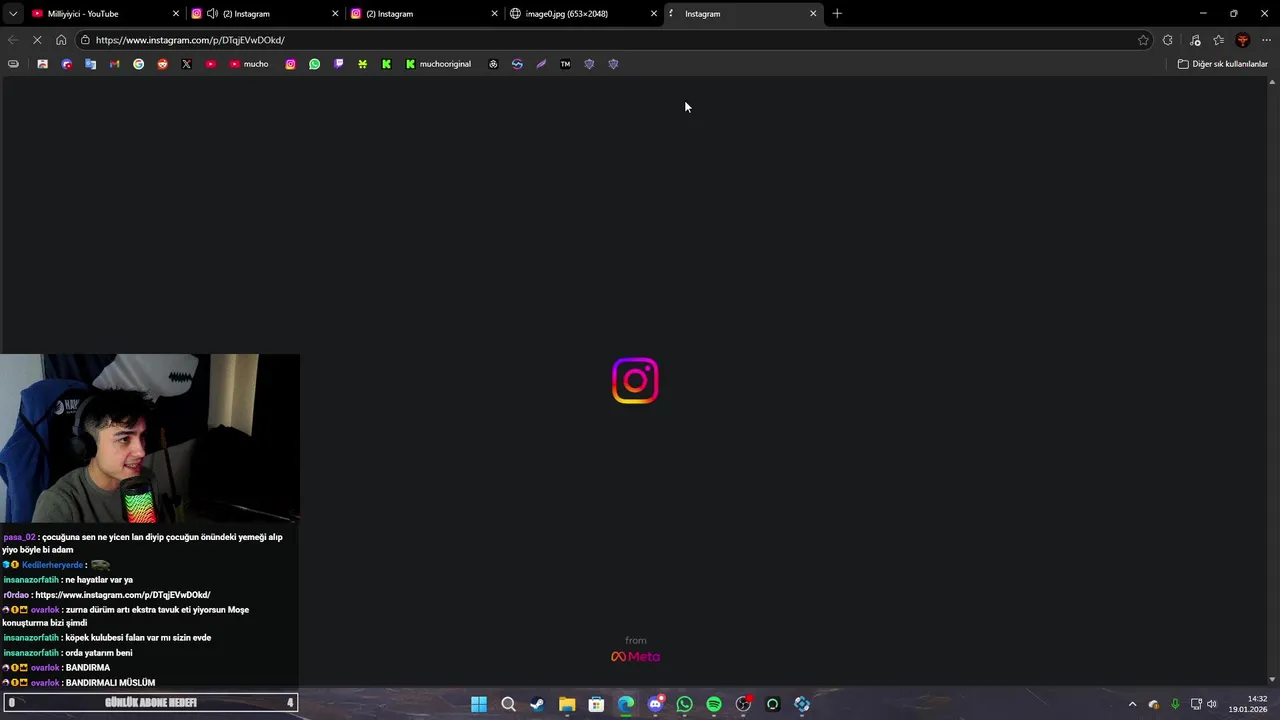Screen dimensions: 1280x720
Task: Open a new browser tab with plus button
Action: pos(837,14)
